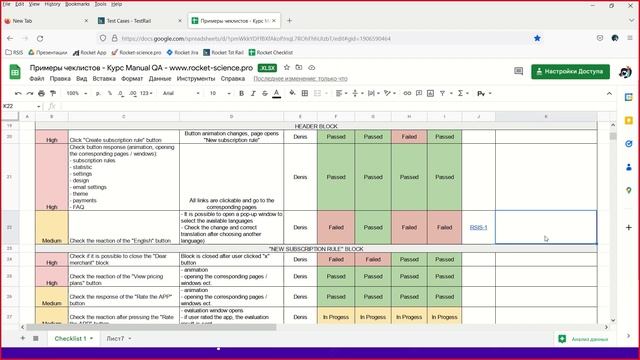Viewport: 640px width, 360px height.
Task: Open the Вставка menu
Action: tap(104, 78)
